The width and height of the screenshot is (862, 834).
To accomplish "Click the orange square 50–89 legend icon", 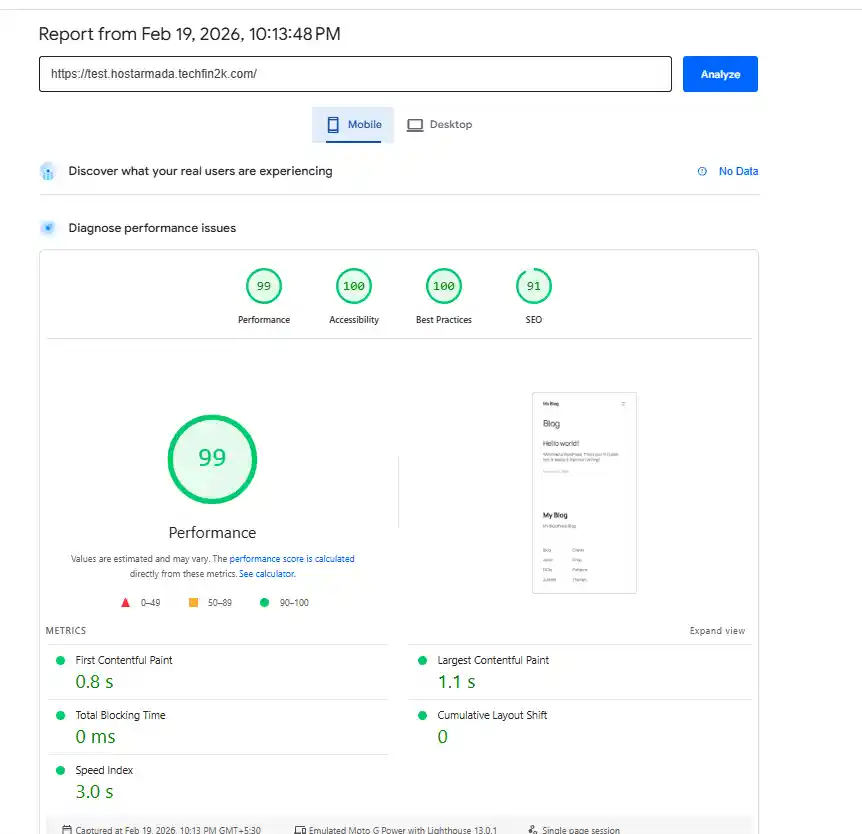I will [194, 603].
